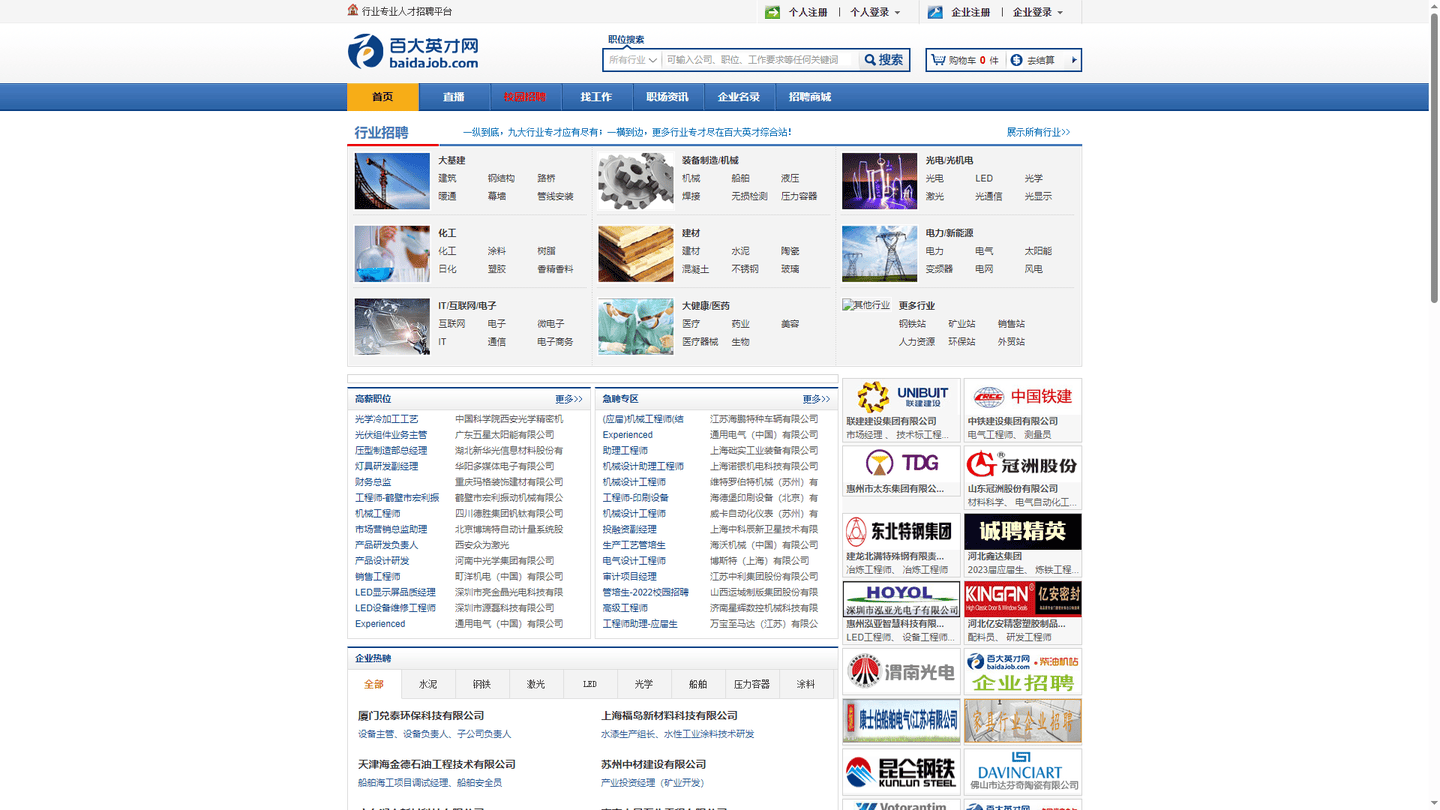This screenshot has height=810, width=1440.
Task: Select the 激光 tab in 企业热聘
Action: pyautogui.click(x=536, y=685)
